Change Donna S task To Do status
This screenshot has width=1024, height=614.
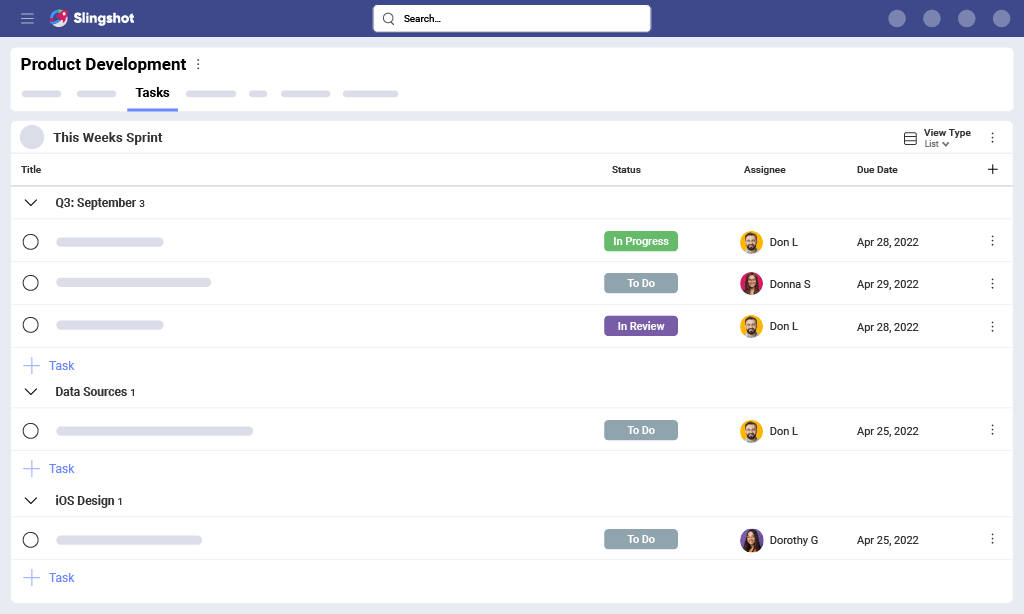(x=641, y=283)
